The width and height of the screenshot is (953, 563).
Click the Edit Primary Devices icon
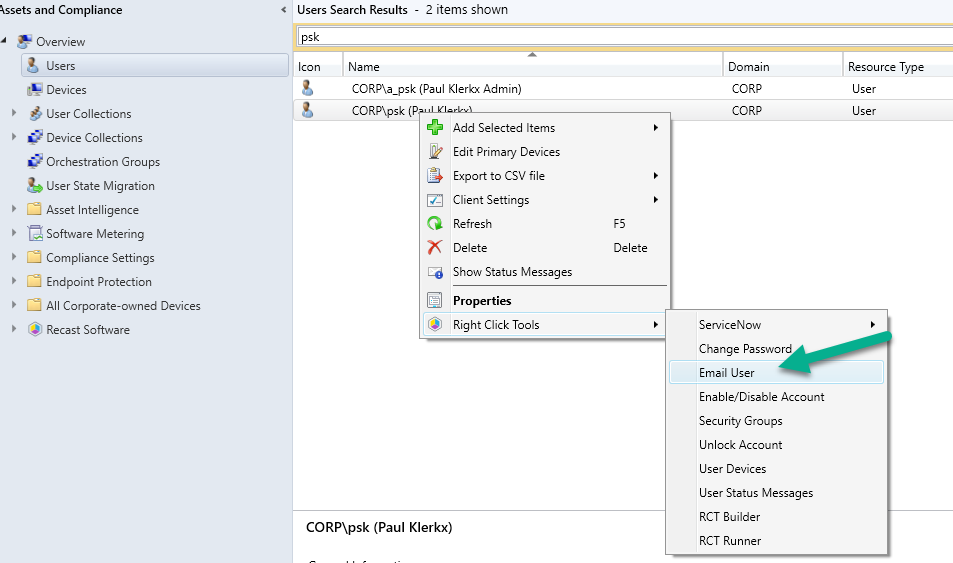pyautogui.click(x=435, y=152)
